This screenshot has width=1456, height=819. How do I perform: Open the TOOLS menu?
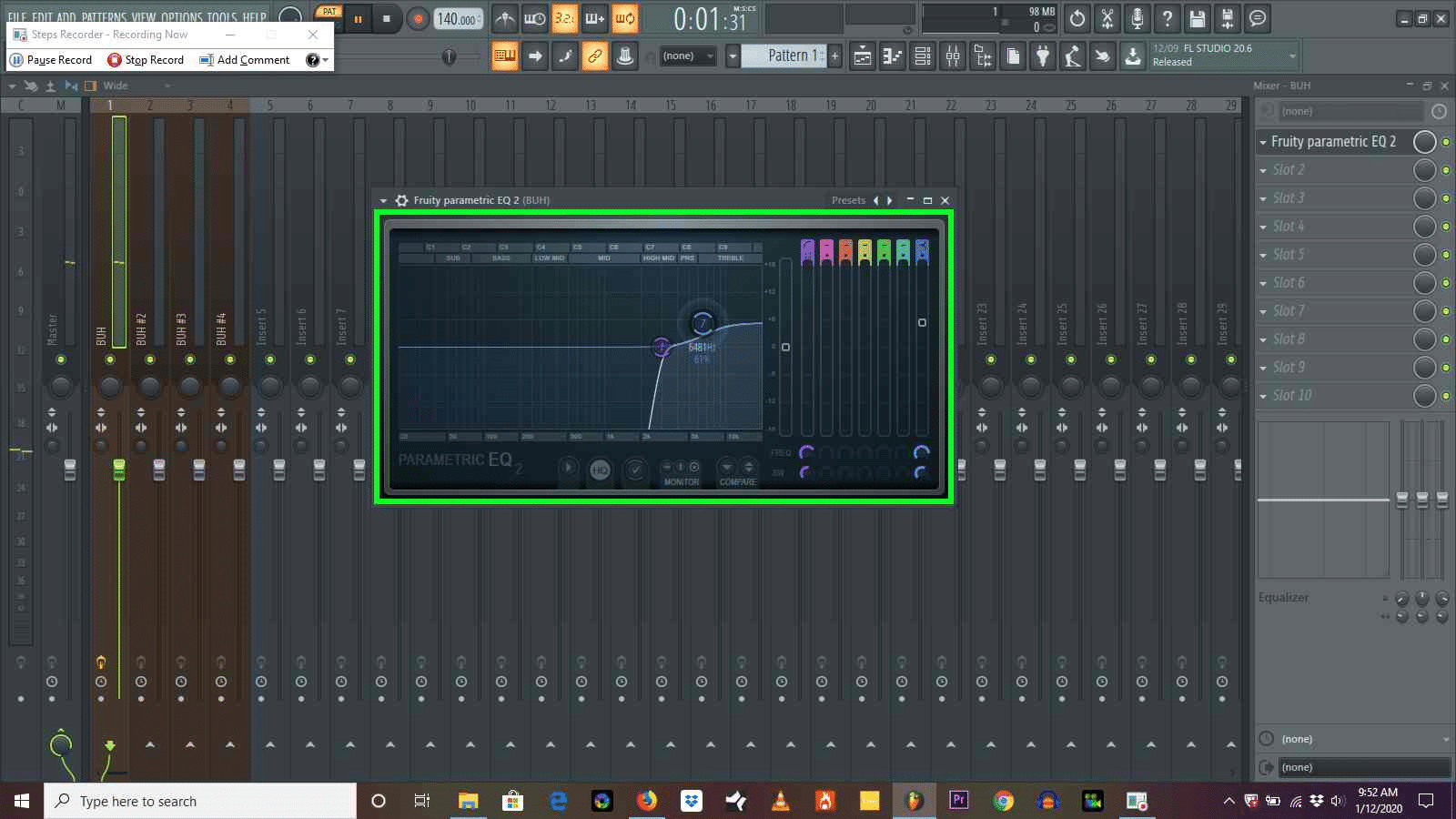click(x=222, y=17)
